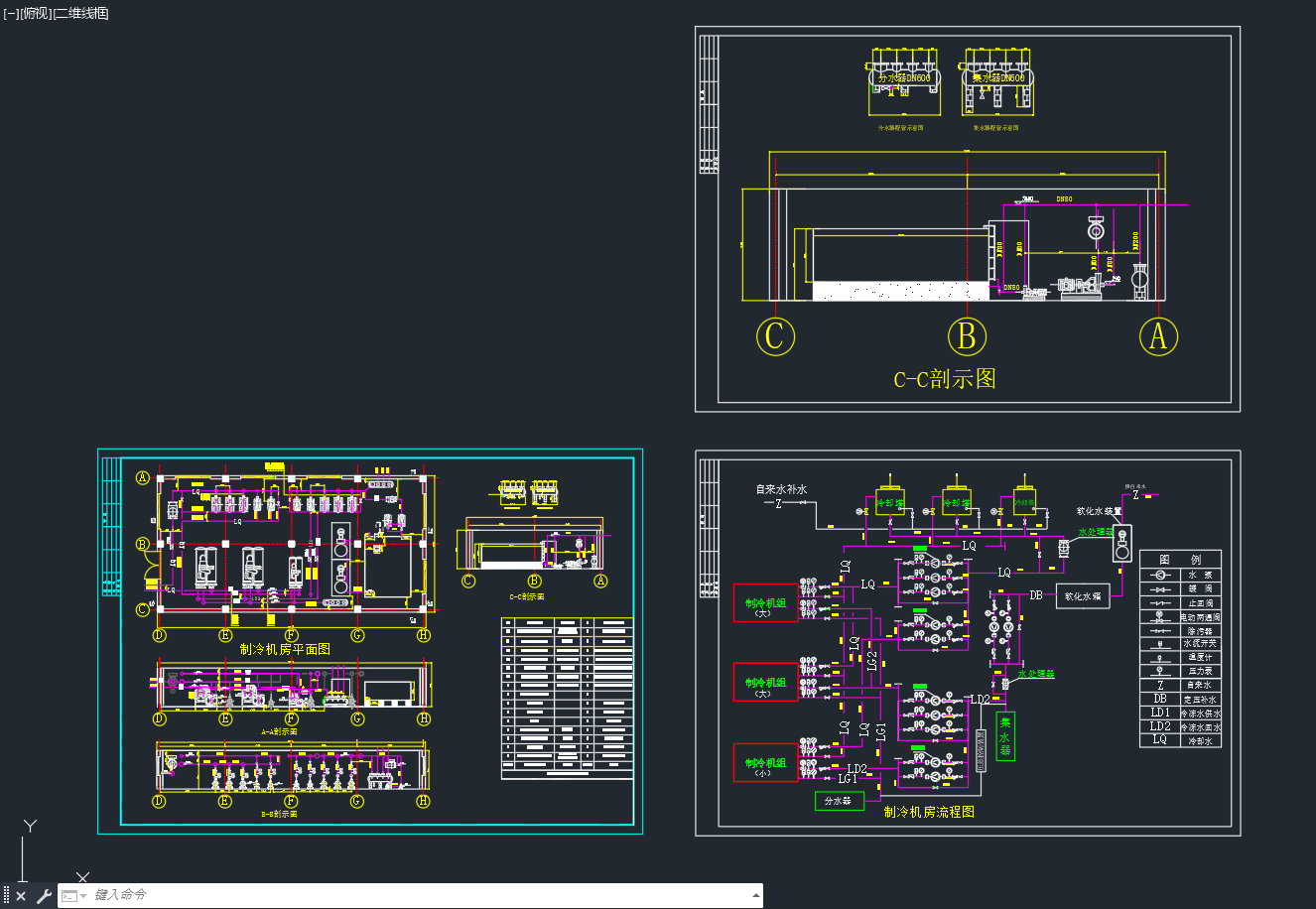Select the 集水器DN600 label
Screen dimensions: 1316x909
click(998, 77)
